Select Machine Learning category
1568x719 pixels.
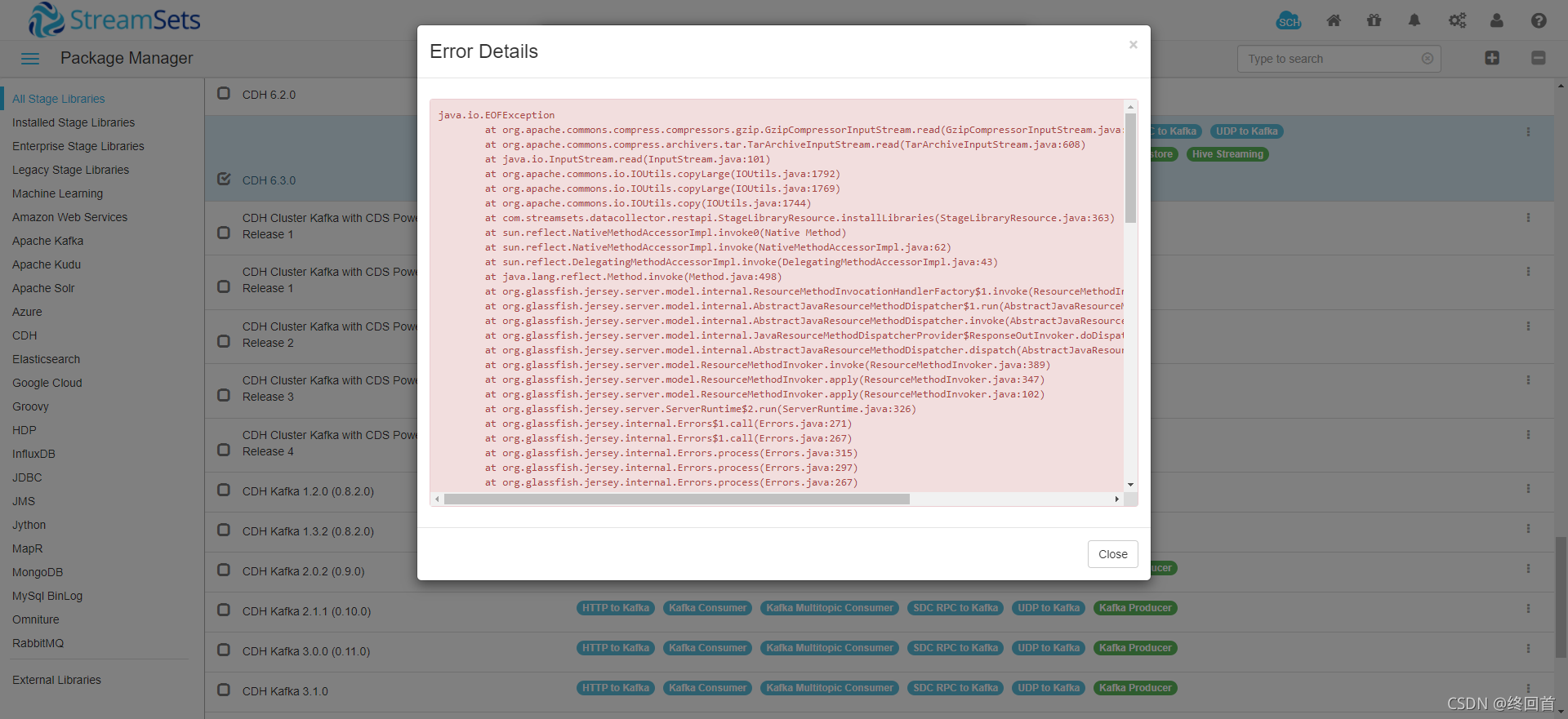(x=58, y=193)
